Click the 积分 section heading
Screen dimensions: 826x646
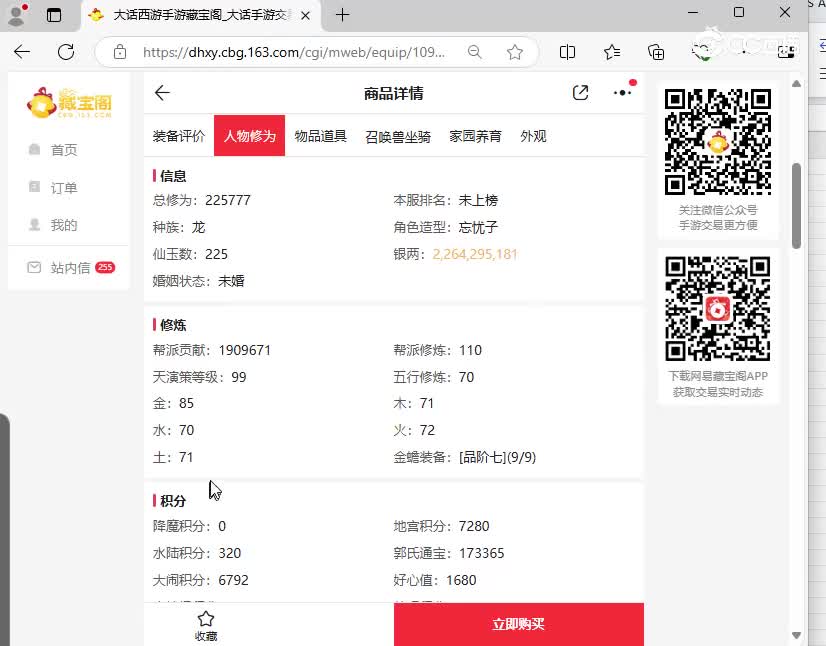(173, 501)
